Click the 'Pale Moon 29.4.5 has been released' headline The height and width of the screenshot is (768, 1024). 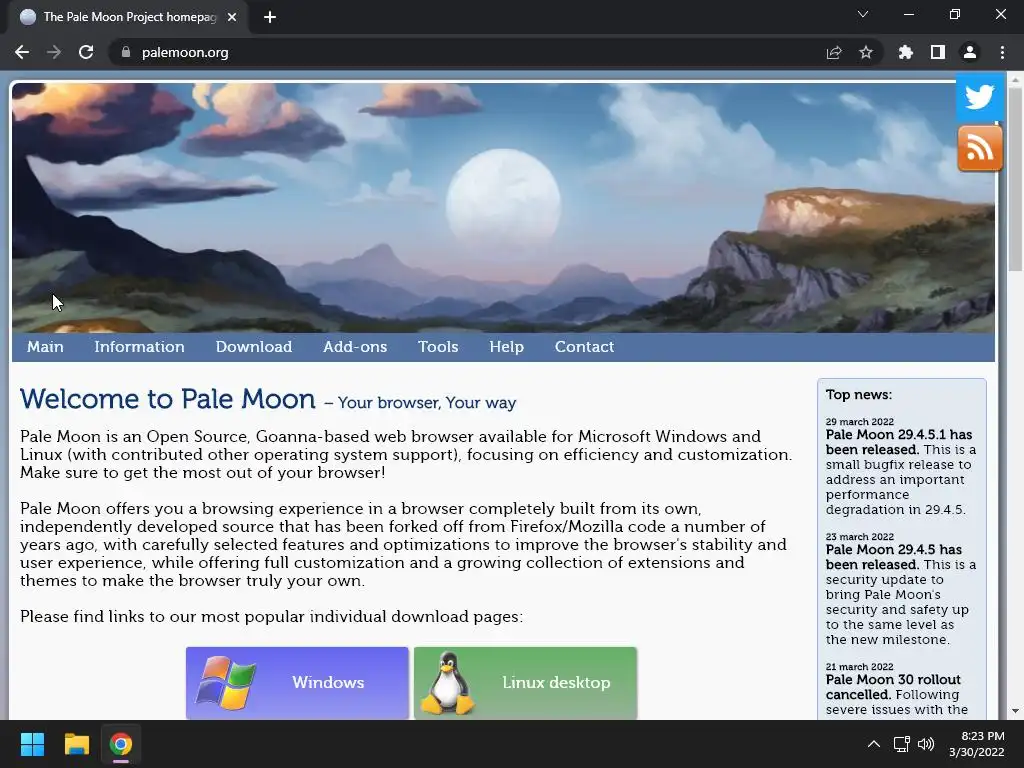[893, 557]
